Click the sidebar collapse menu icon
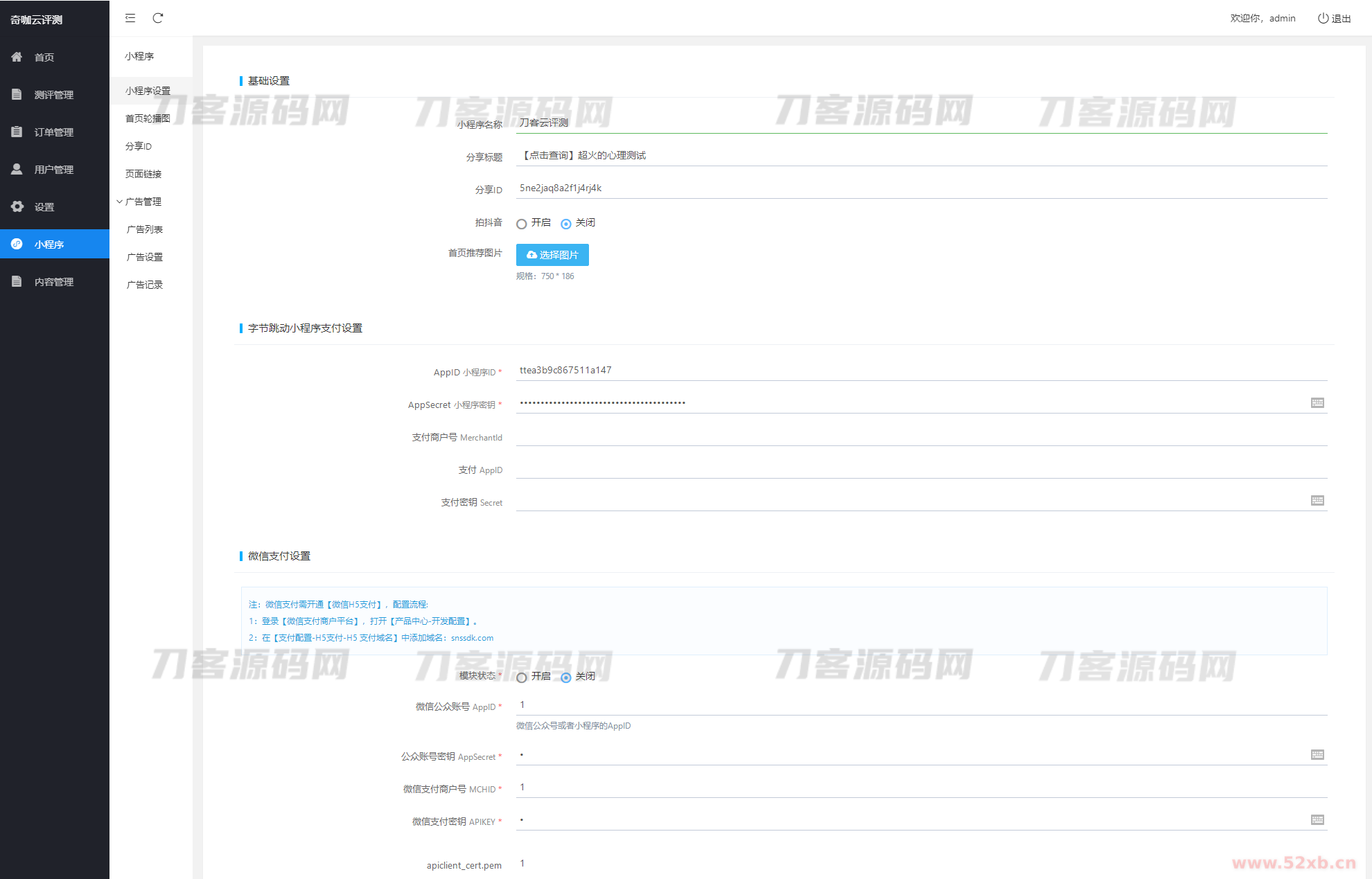The height and width of the screenshot is (879, 1372). pyautogui.click(x=130, y=18)
